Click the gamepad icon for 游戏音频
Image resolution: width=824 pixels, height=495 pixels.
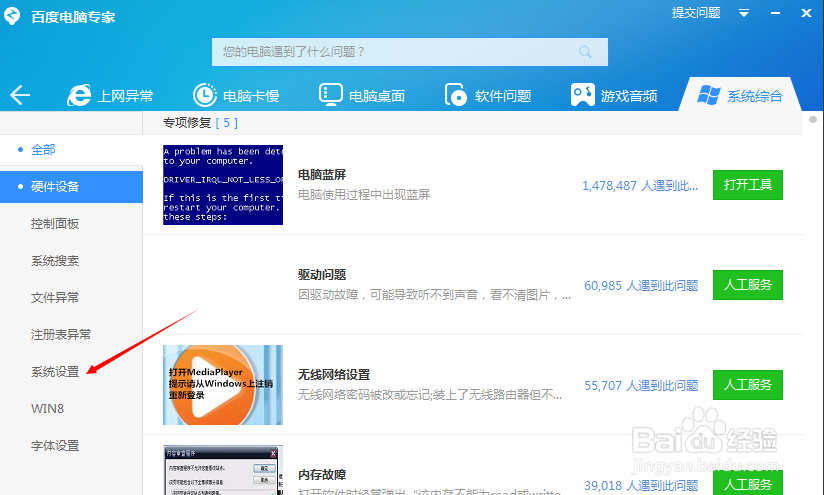coord(583,95)
